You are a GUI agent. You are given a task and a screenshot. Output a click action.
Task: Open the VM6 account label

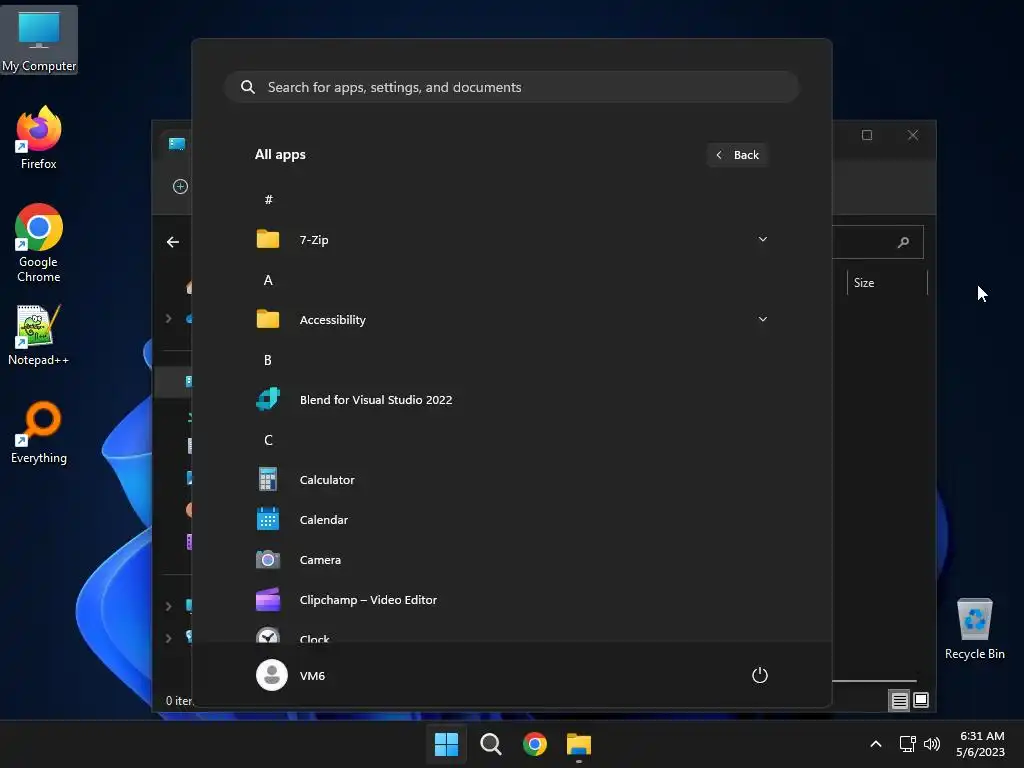click(312, 676)
